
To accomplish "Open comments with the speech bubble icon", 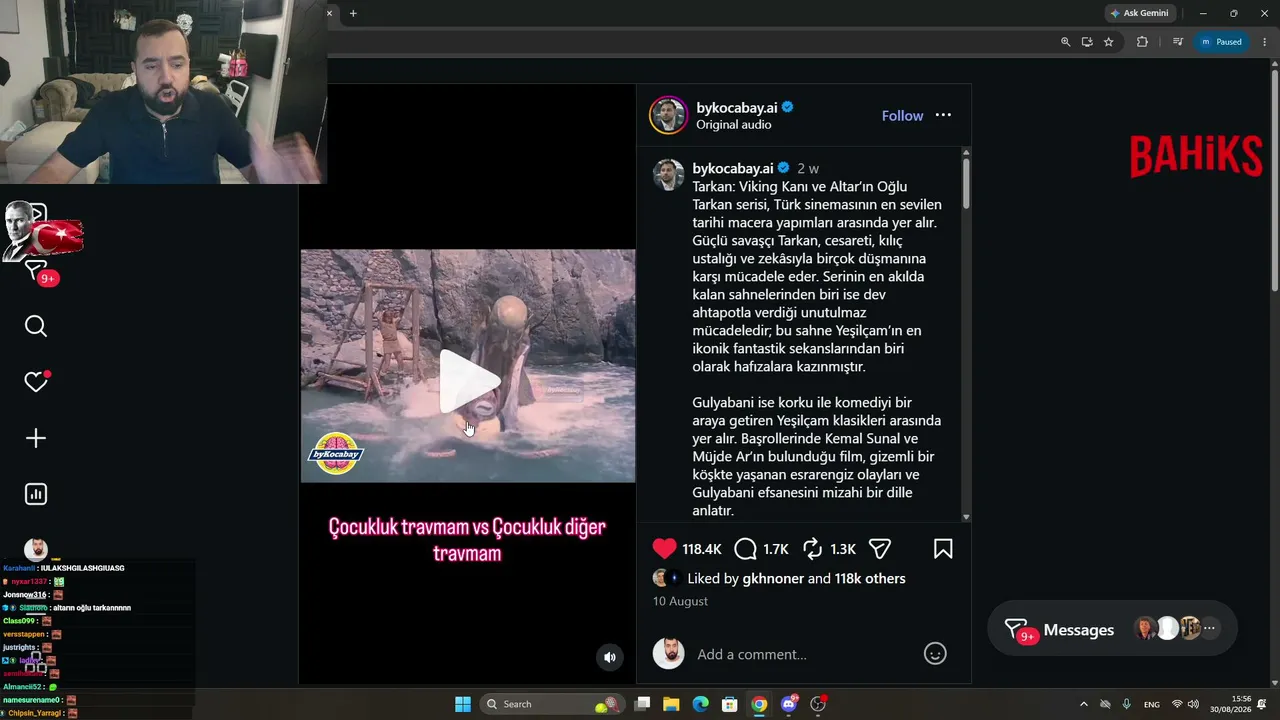I will coord(746,549).
